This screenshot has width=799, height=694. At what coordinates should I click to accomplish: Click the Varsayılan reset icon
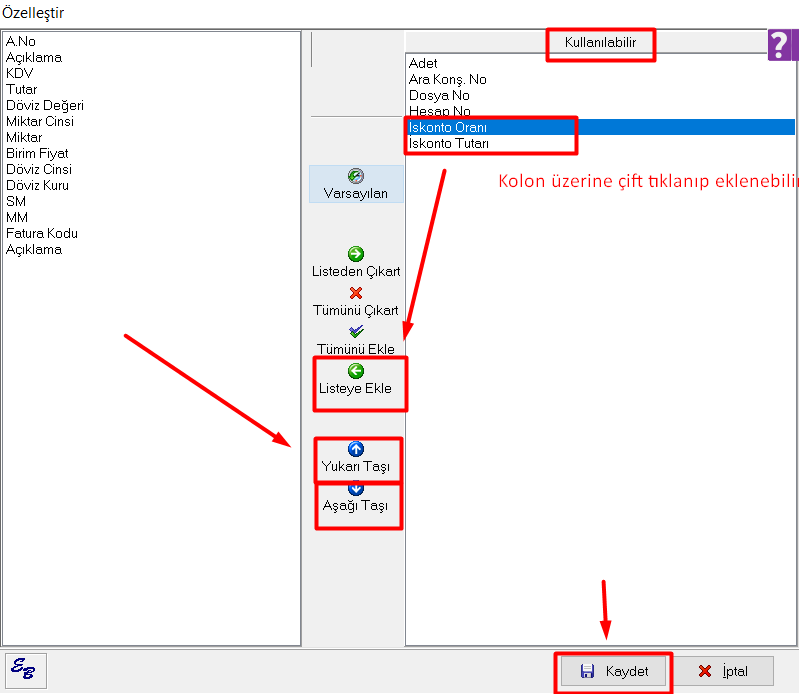(x=356, y=176)
